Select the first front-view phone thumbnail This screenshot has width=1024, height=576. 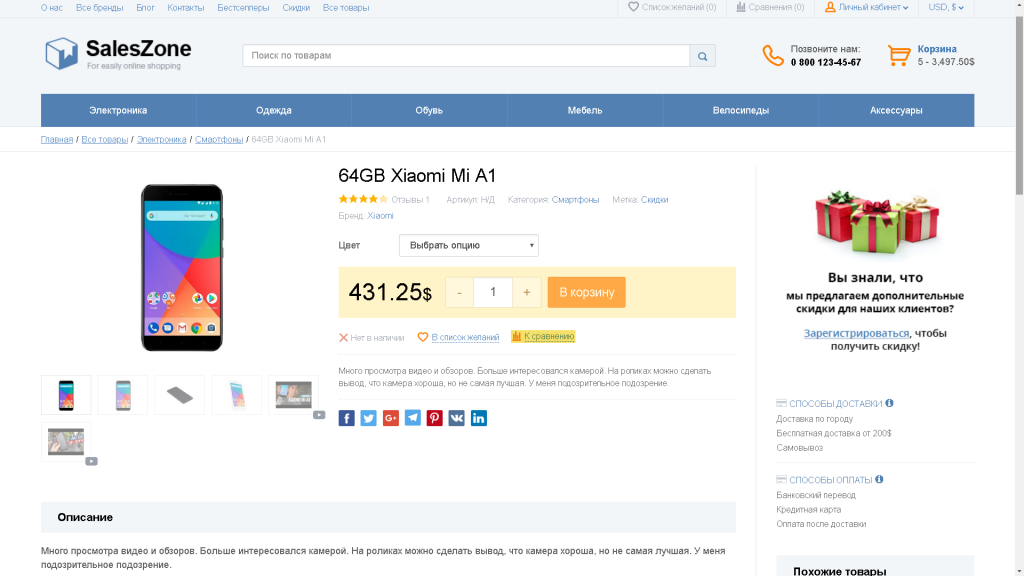coord(66,395)
